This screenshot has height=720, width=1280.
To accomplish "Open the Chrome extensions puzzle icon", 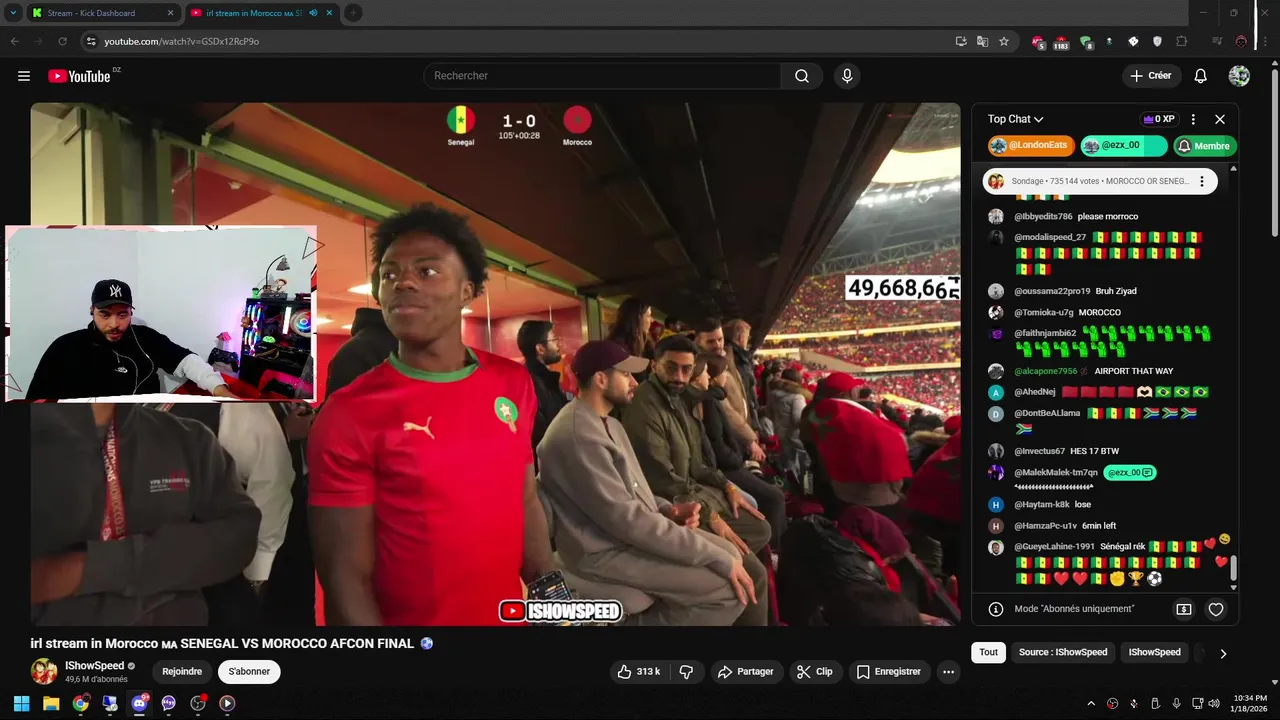I will 1182,41.
